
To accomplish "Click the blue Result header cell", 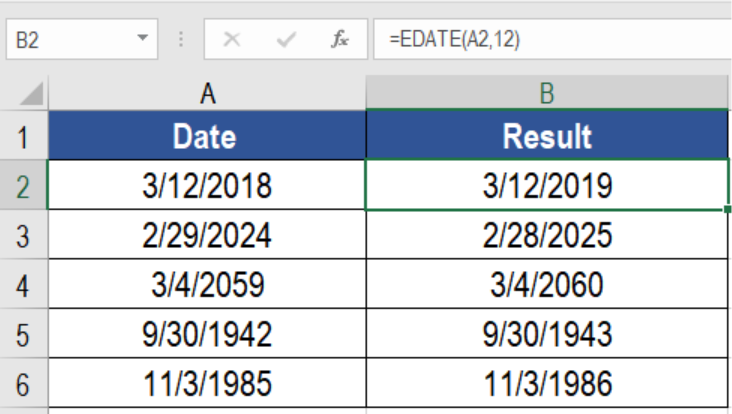I will (547, 136).
